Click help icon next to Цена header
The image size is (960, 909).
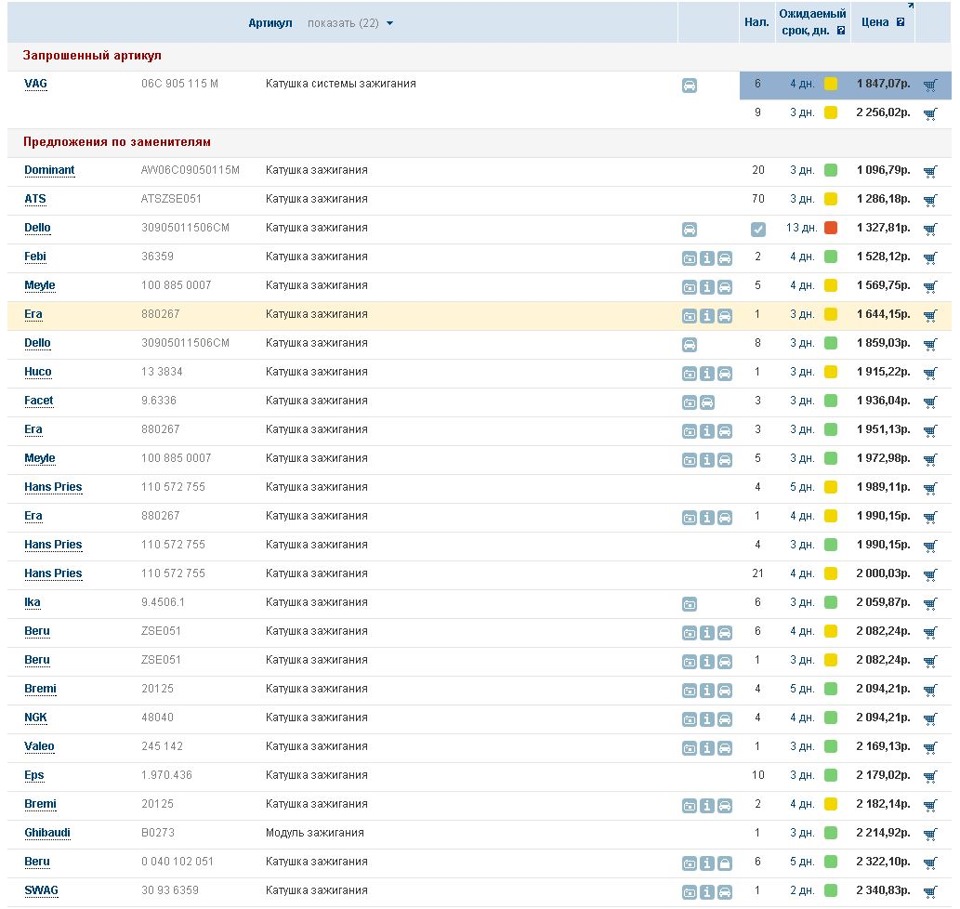point(900,22)
